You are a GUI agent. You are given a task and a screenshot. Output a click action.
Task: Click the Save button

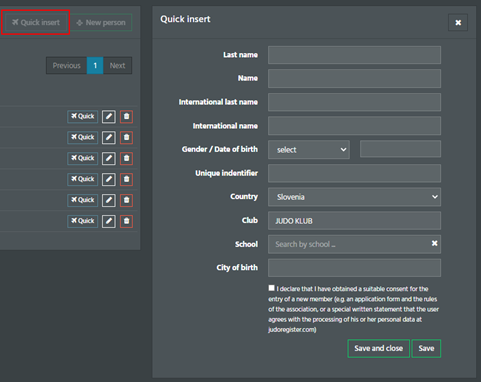click(x=426, y=348)
